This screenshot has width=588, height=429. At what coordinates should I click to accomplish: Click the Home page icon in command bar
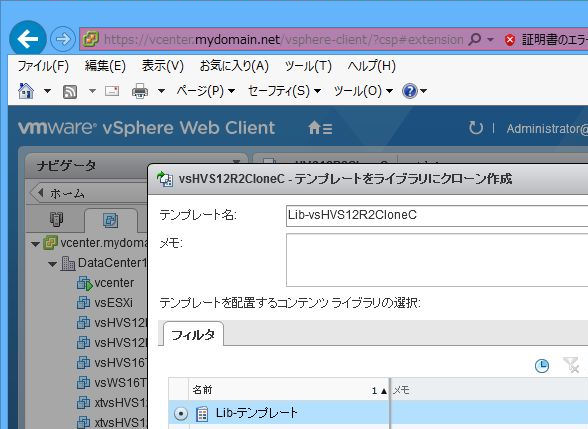[26, 91]
